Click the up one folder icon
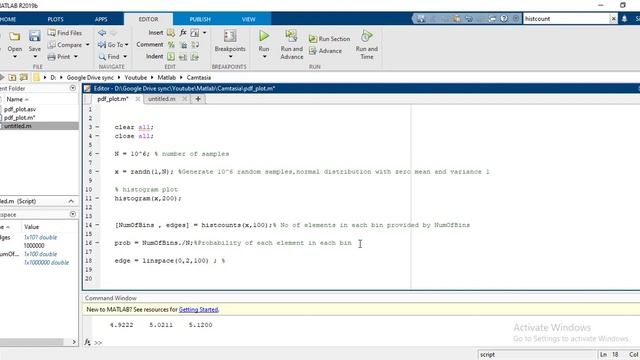Viewport: 640px width, 360px height. [13, 78]
